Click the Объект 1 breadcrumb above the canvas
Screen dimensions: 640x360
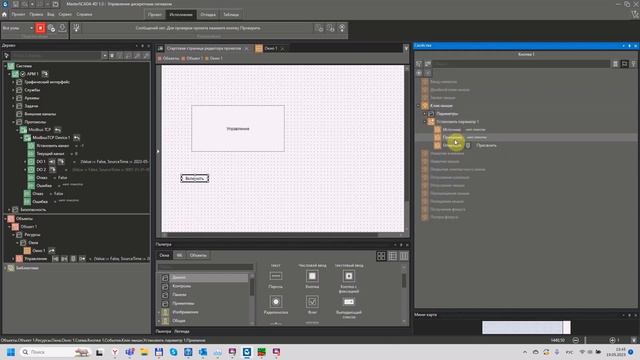[195, 58]
